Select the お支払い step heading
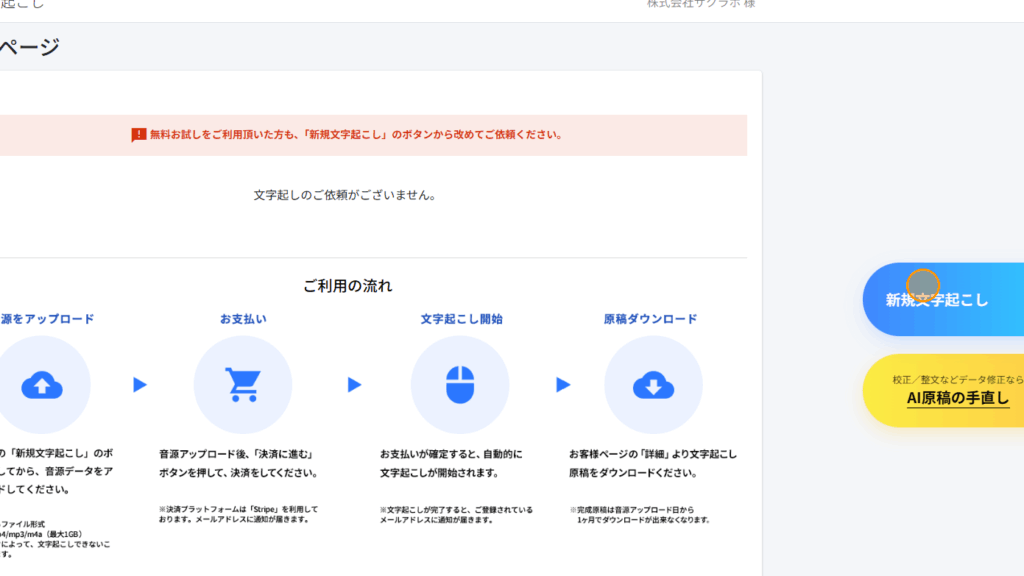Image resolution: width=1024 pixels, height=576 pixels. [x=243, y=319]
